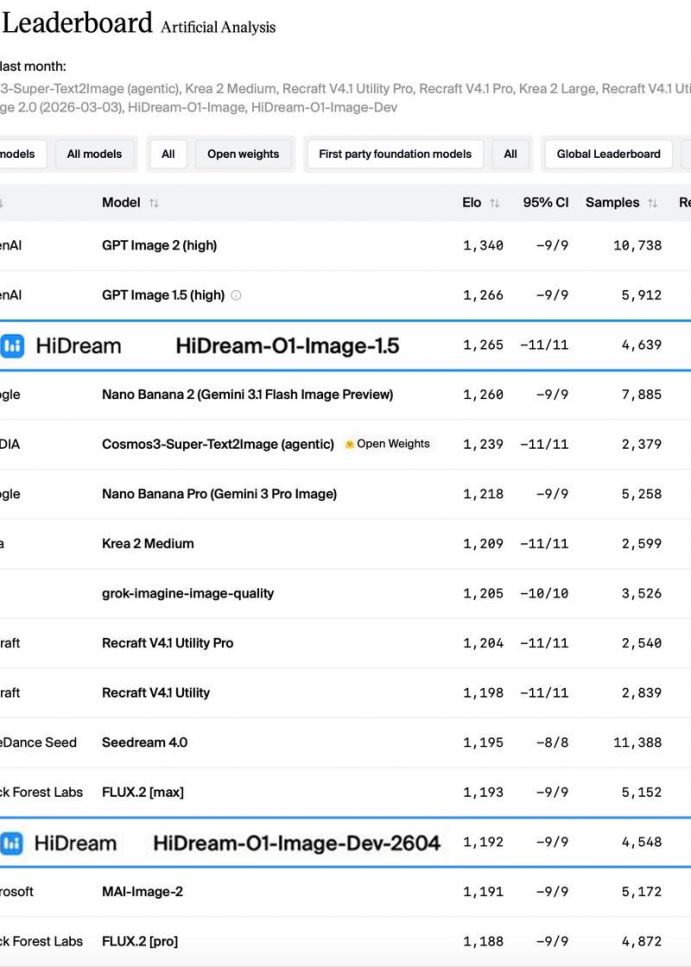Open HiDream-O1-Image-Dev-2604 model entry
691x967 pixels.
coord(297,844)
